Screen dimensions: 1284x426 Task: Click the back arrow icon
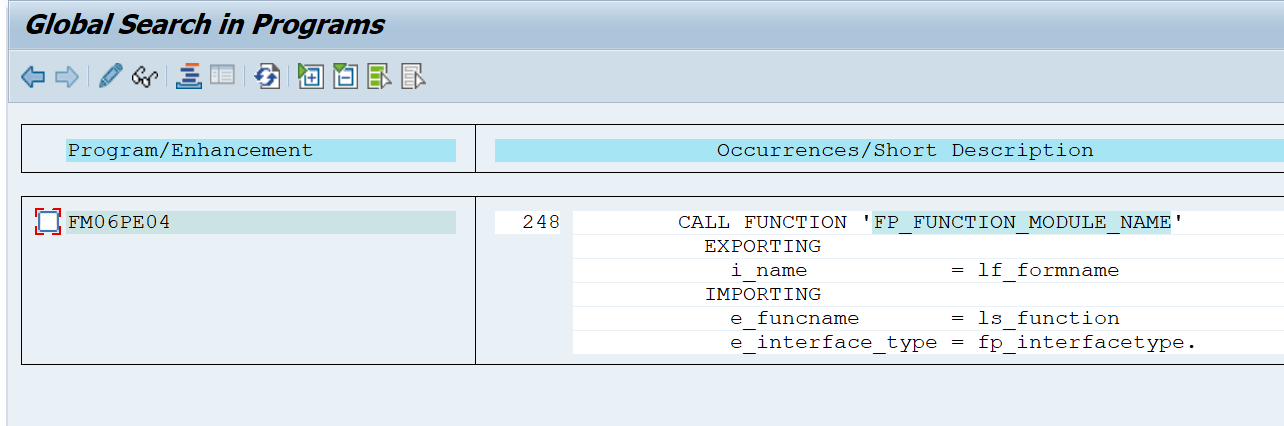pyautogui.click(x=33, y=77)
